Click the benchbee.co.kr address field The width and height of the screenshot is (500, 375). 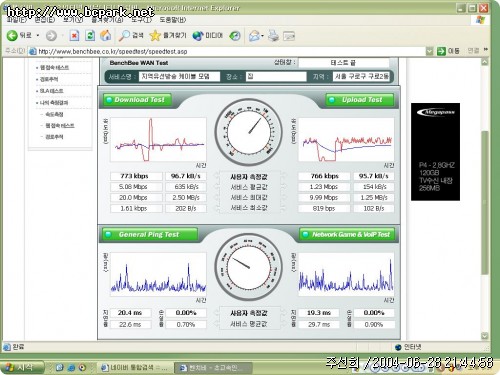(x=230, y=51)
